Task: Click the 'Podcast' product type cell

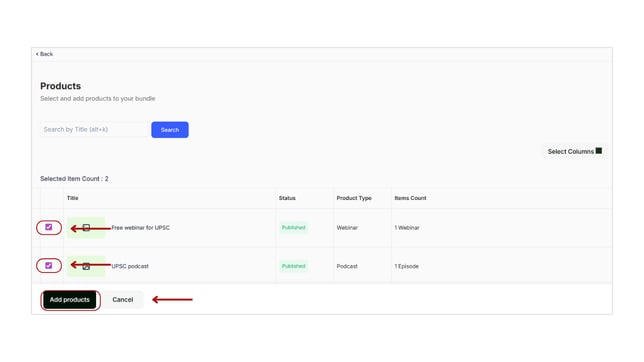Action: point(347,266)
